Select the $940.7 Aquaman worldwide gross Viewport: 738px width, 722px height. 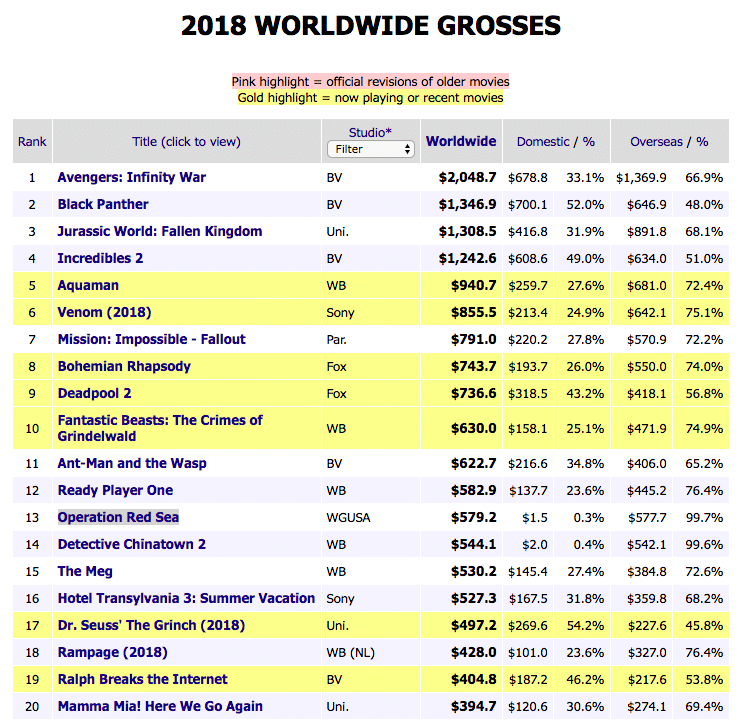[473, 285]
